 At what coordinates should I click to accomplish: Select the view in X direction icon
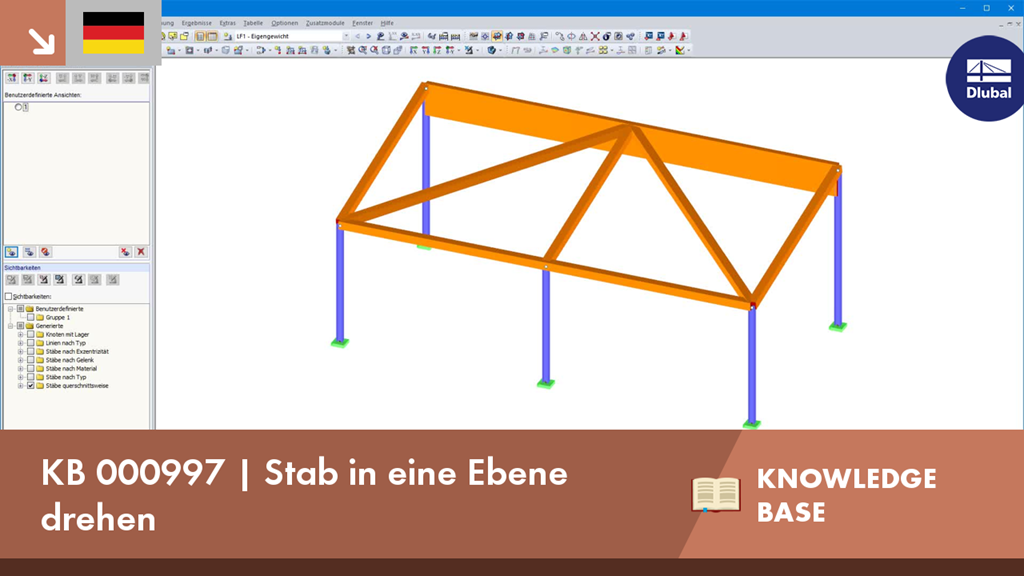pyautogui.click(x=12, y=78)
